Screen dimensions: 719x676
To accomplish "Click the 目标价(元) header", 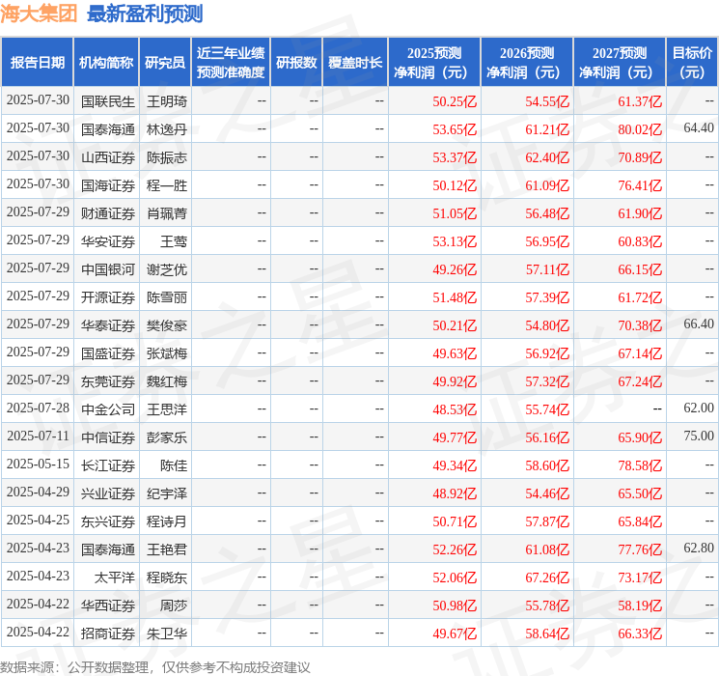I will coord(692,62).
